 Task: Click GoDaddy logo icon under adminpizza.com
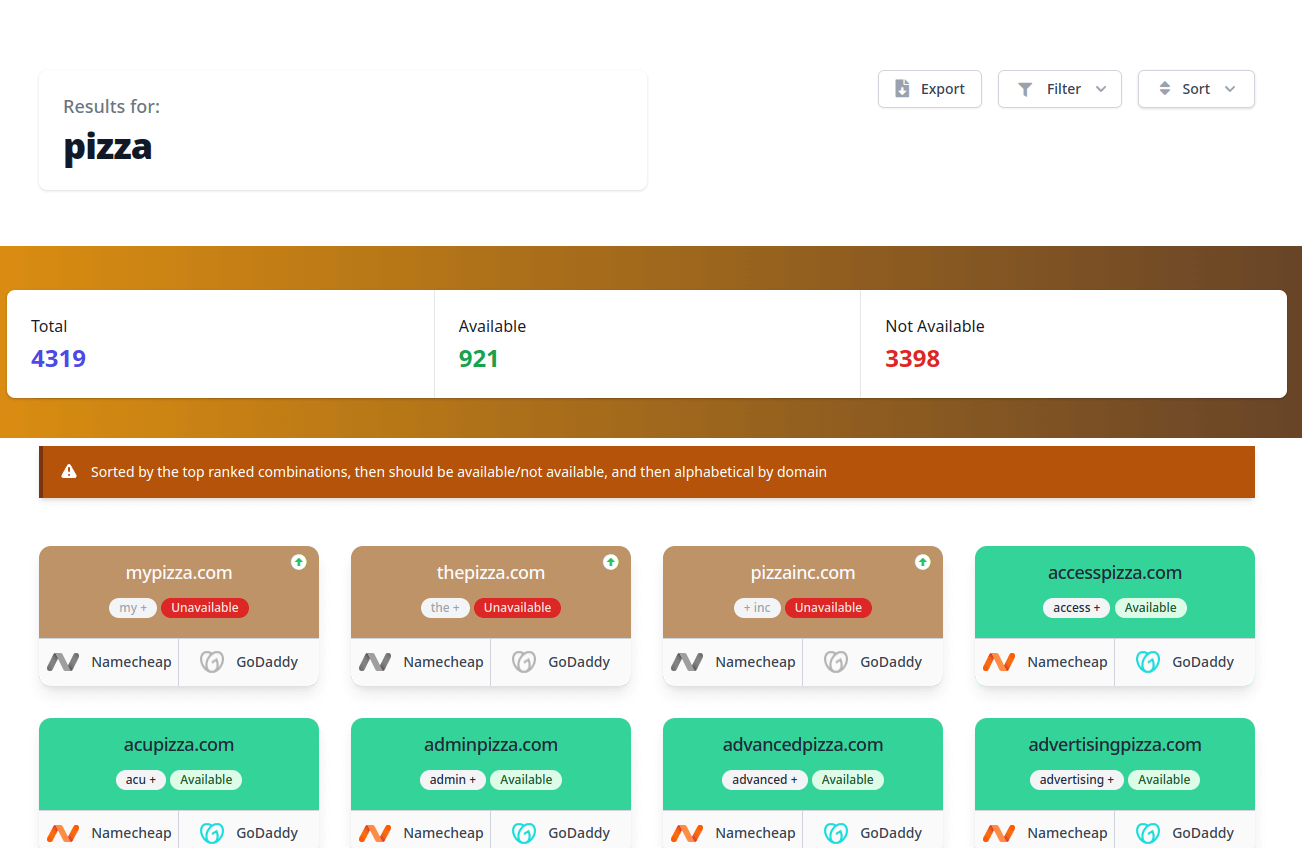click(x=524, y=833)
